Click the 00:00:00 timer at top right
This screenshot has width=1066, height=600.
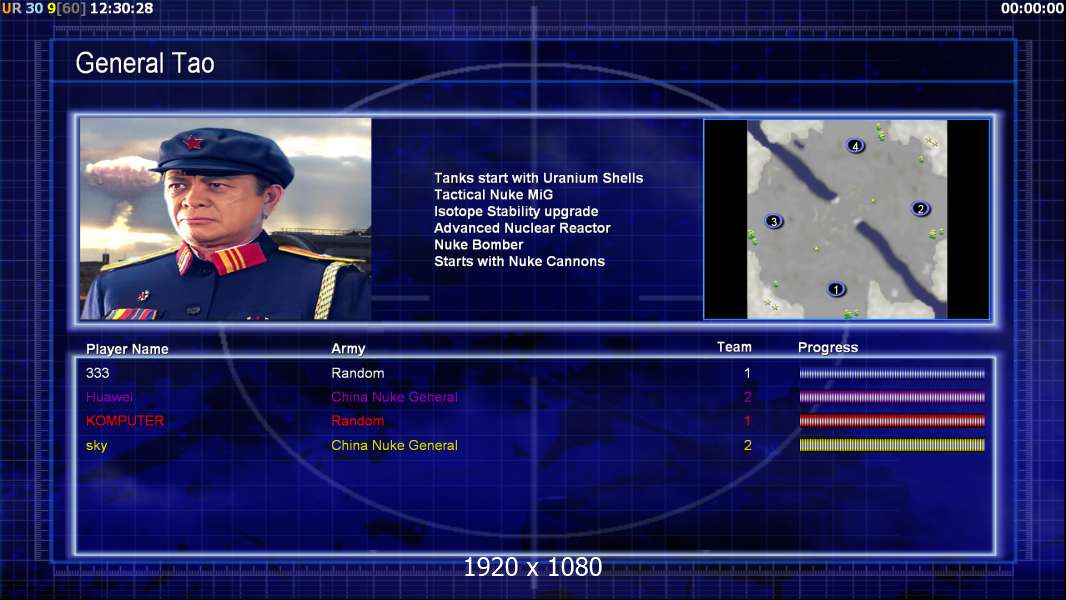coord(1032,8)
